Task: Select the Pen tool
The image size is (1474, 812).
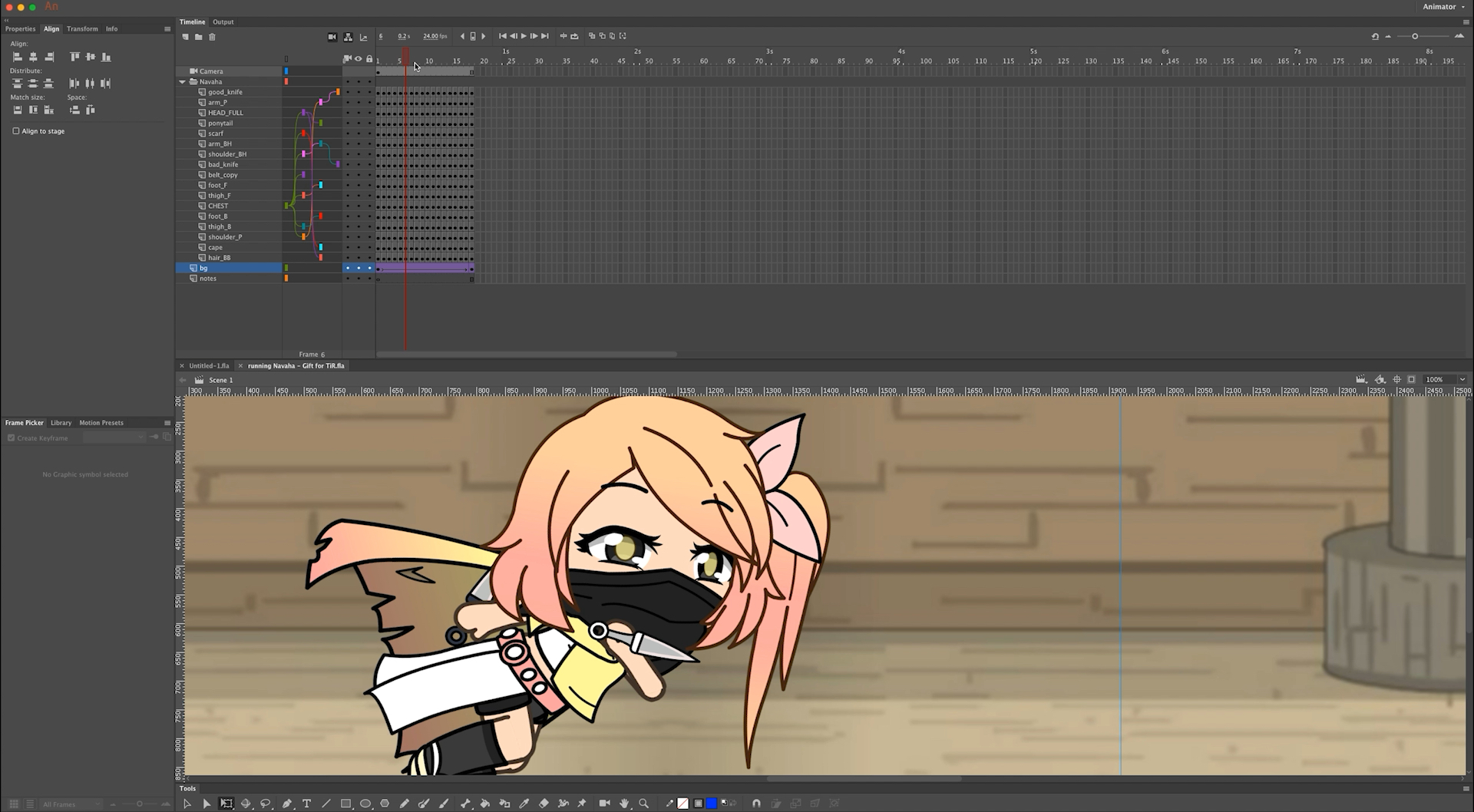Action: click(286, 804)
